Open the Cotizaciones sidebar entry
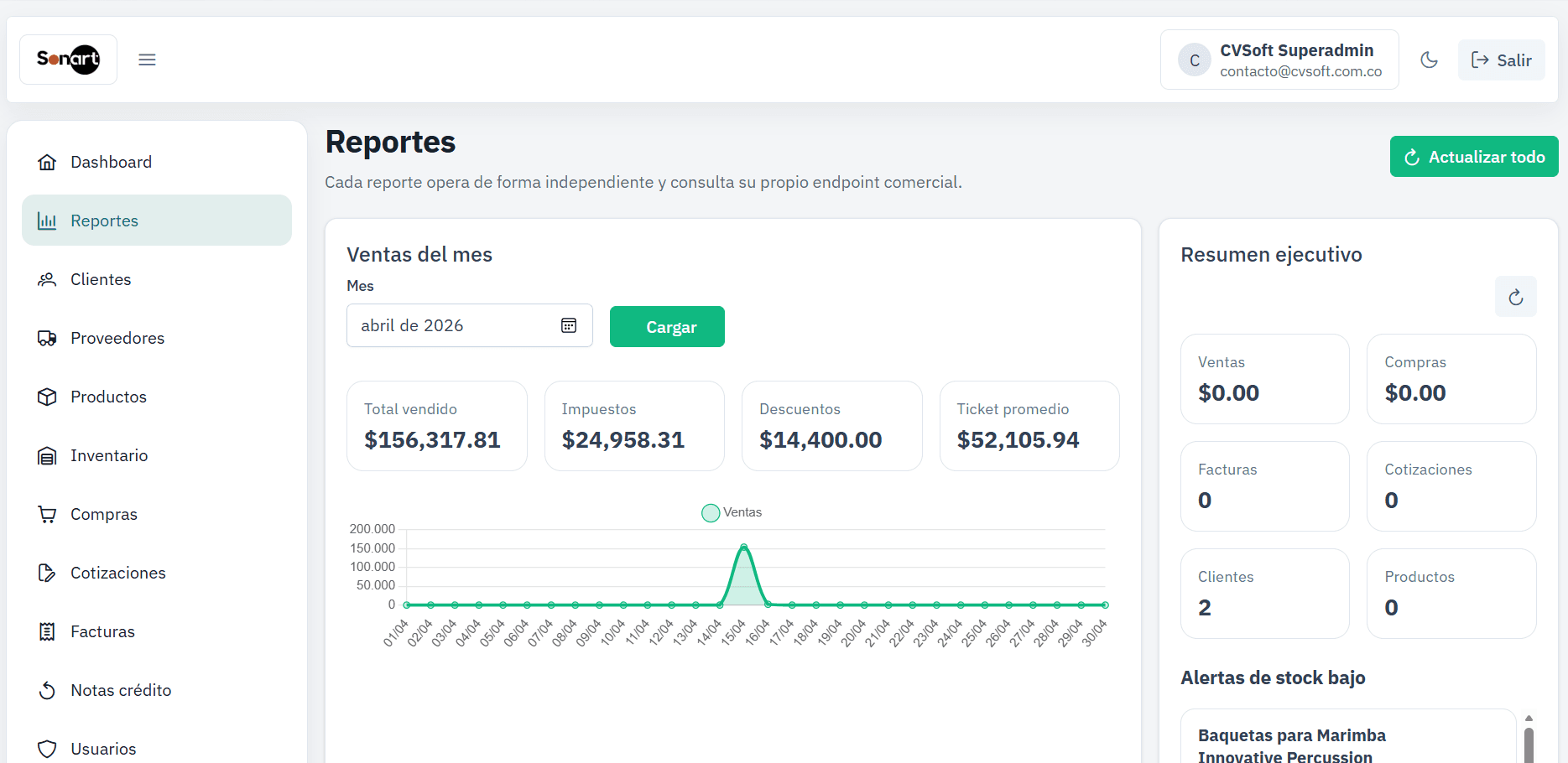The image size is (1568, 763). tap(157, 573)
